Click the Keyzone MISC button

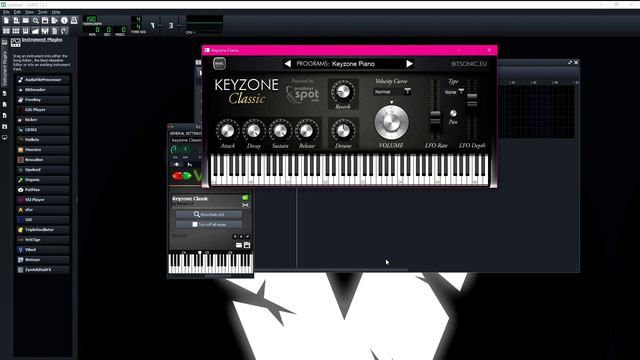coord(219,64)
